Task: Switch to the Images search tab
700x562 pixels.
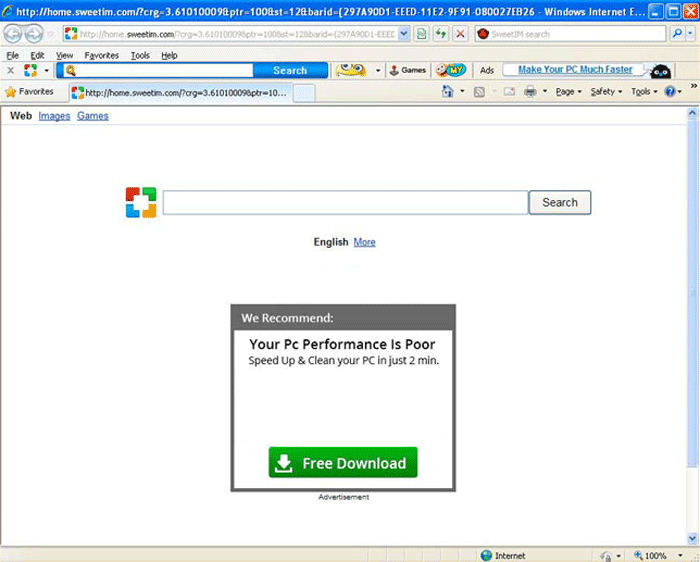Action: click(54, 116)
